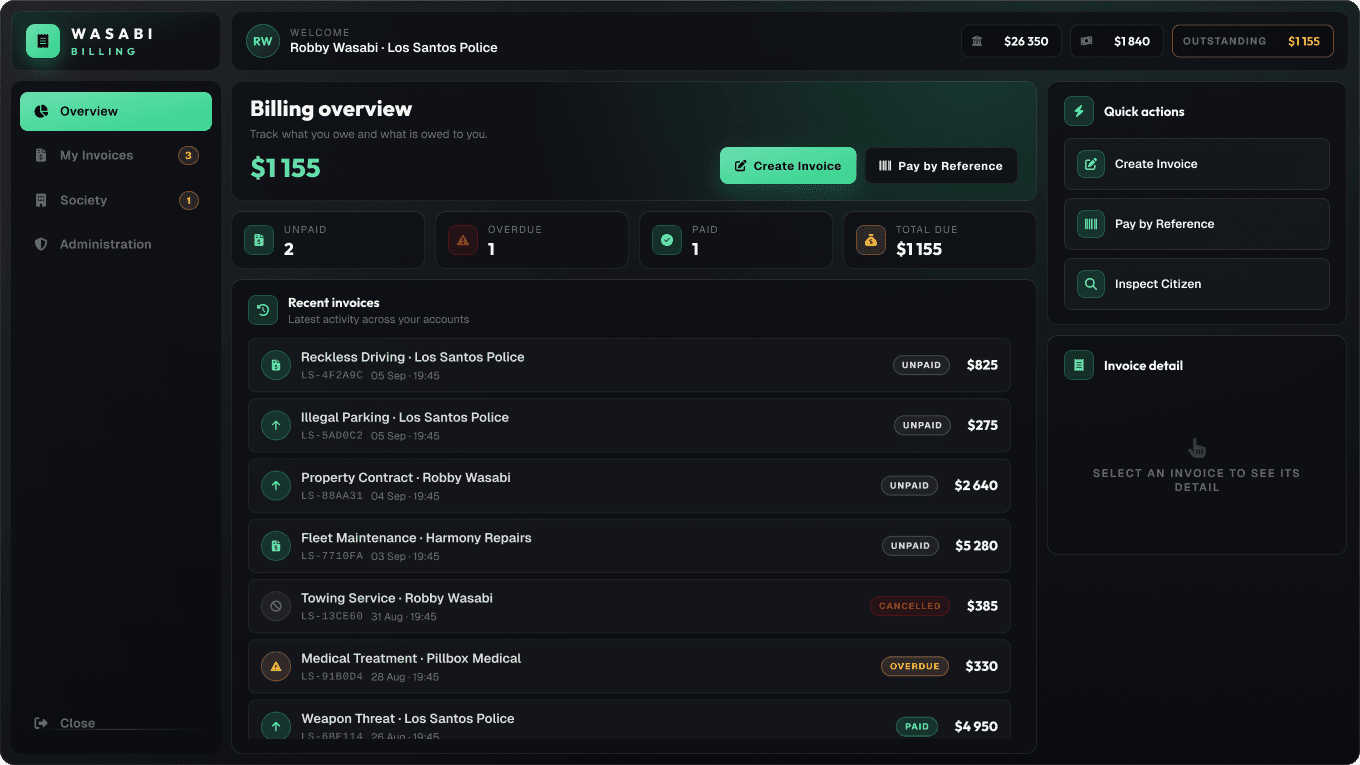
Task: Select Weapon Threat · Los Santos Police invoice
Action: tap(629, 720)
